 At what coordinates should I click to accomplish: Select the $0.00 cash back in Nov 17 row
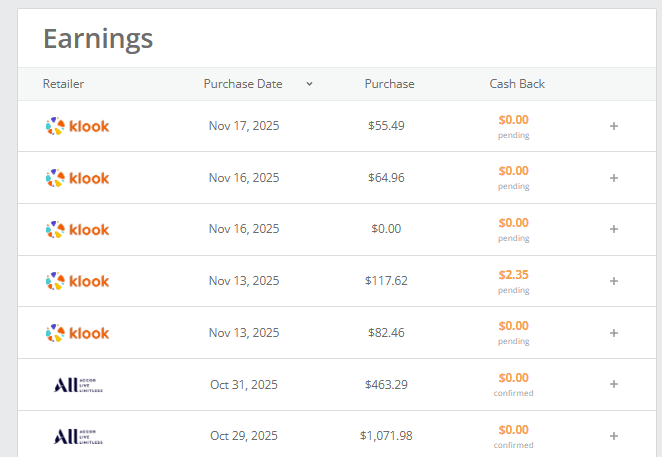pos(513,120)
